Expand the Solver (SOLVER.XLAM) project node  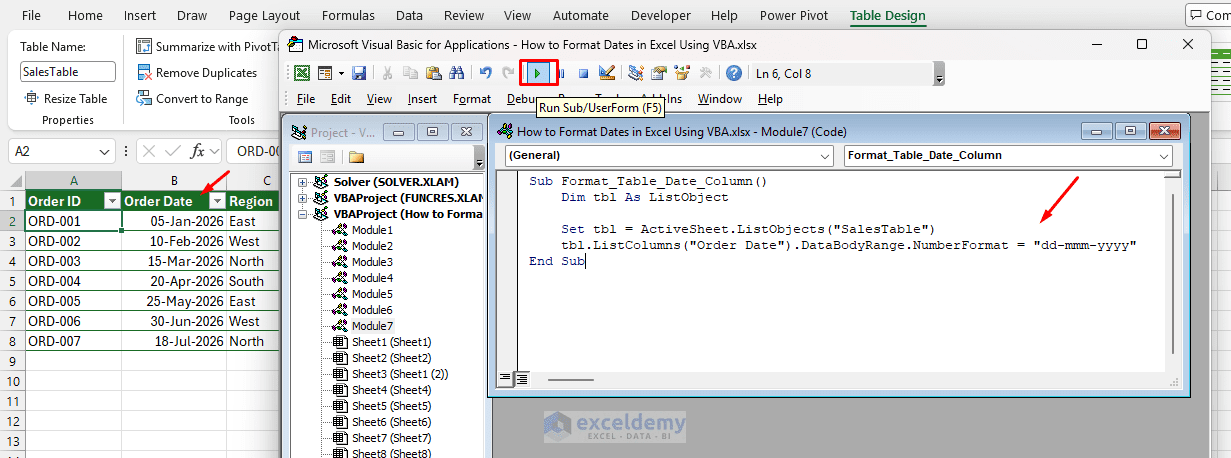click(x=303, y=182)
